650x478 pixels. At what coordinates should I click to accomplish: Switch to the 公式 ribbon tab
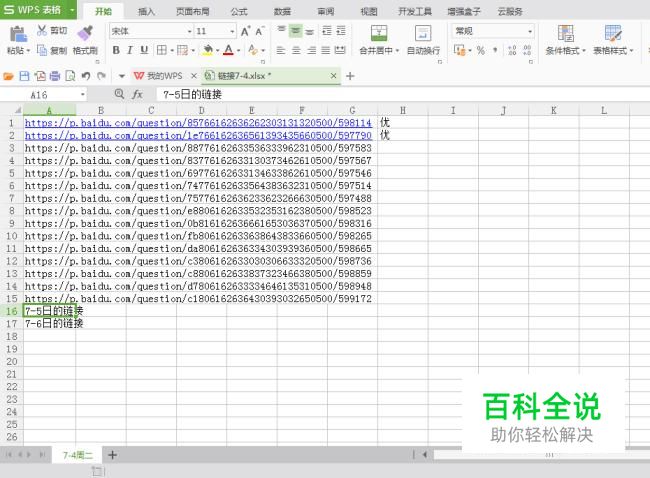point(239,11)
